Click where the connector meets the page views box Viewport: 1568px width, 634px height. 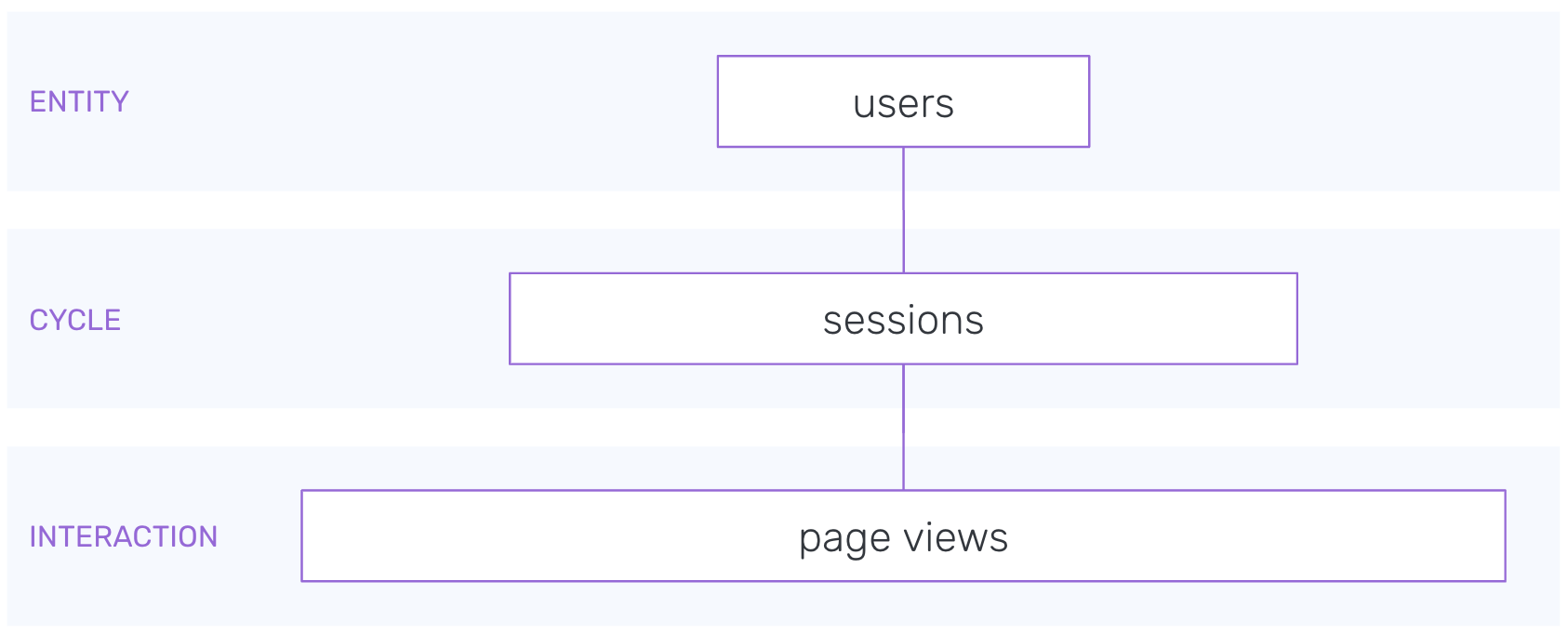tap(903, 490)
